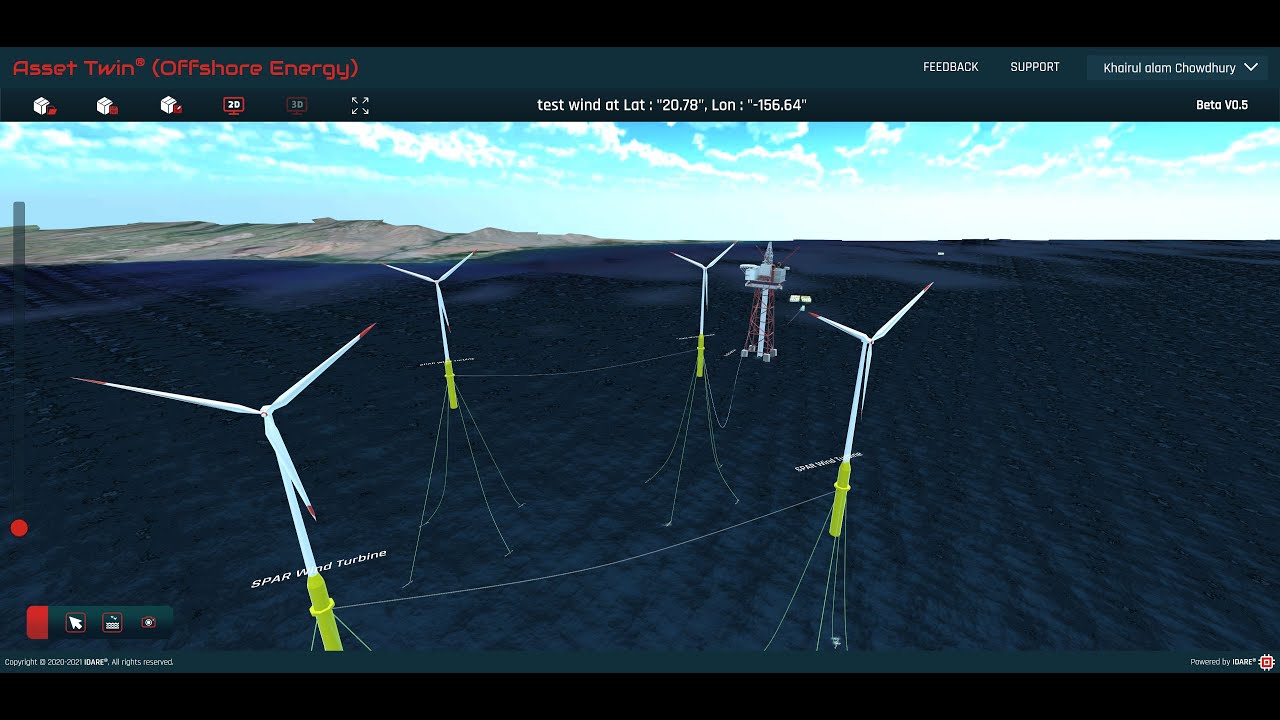
Task: Collapse the red tab of the bottom toolbox
Action: (37, 622)
